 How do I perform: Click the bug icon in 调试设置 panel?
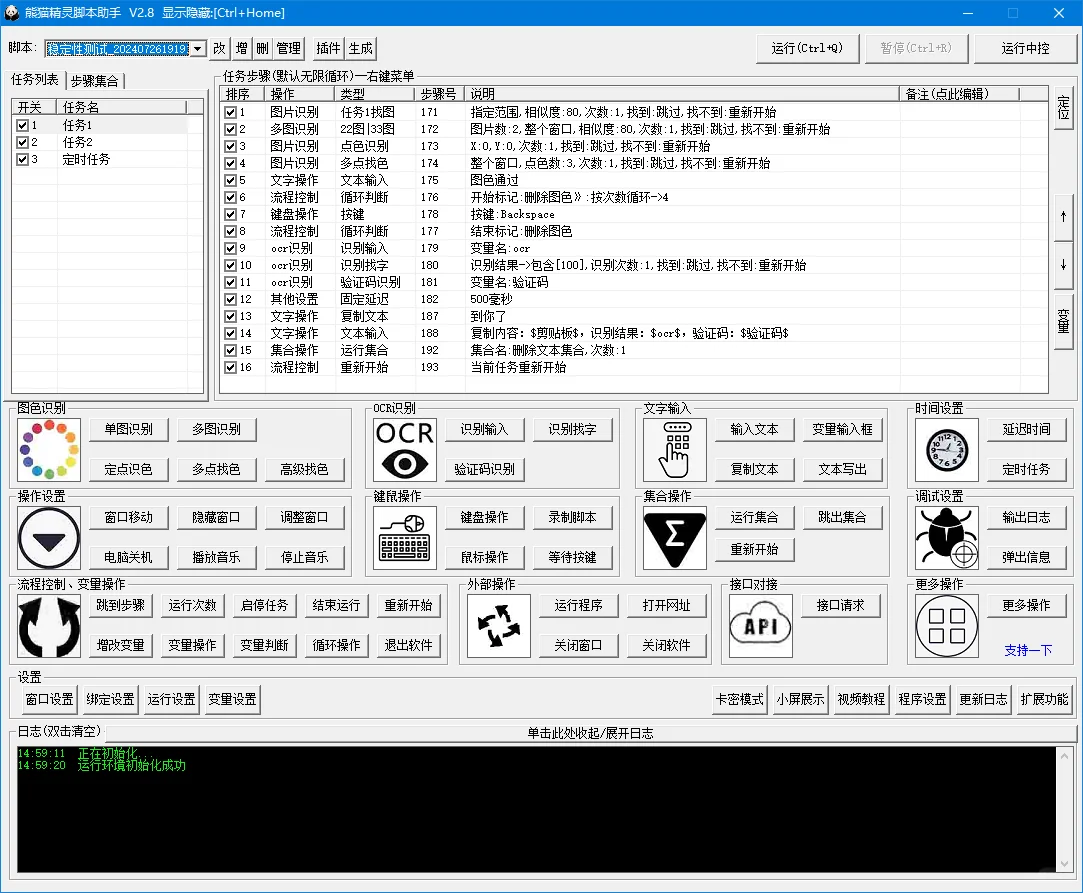945,540
